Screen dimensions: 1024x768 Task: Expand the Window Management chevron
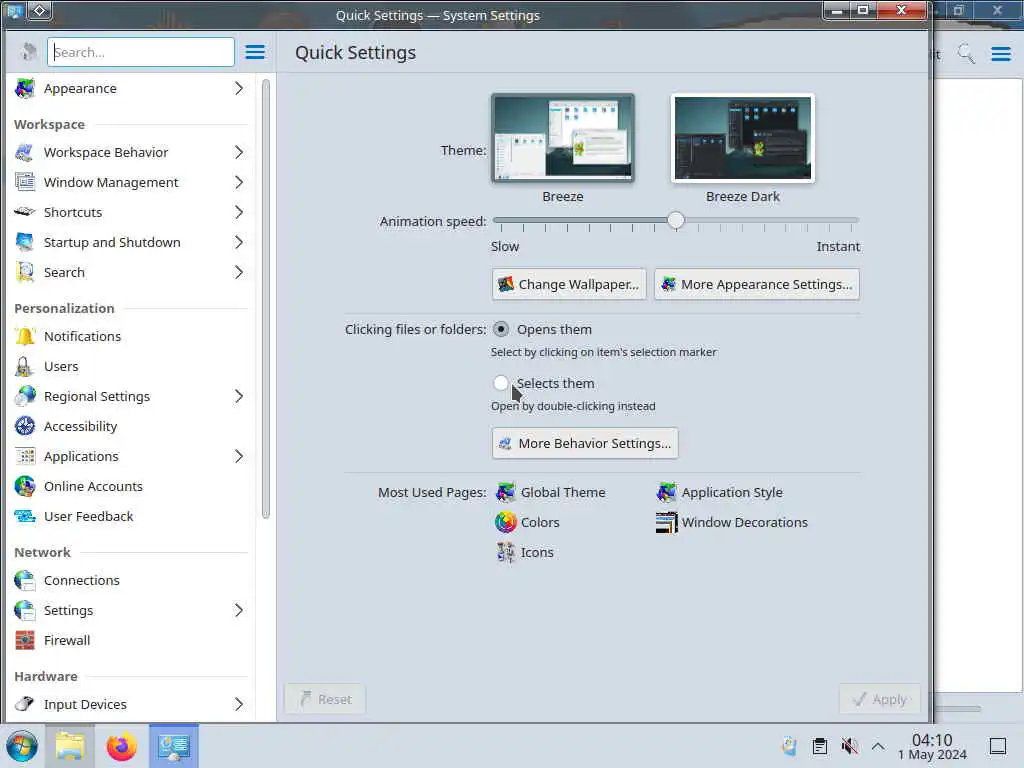tap(239, 182)
